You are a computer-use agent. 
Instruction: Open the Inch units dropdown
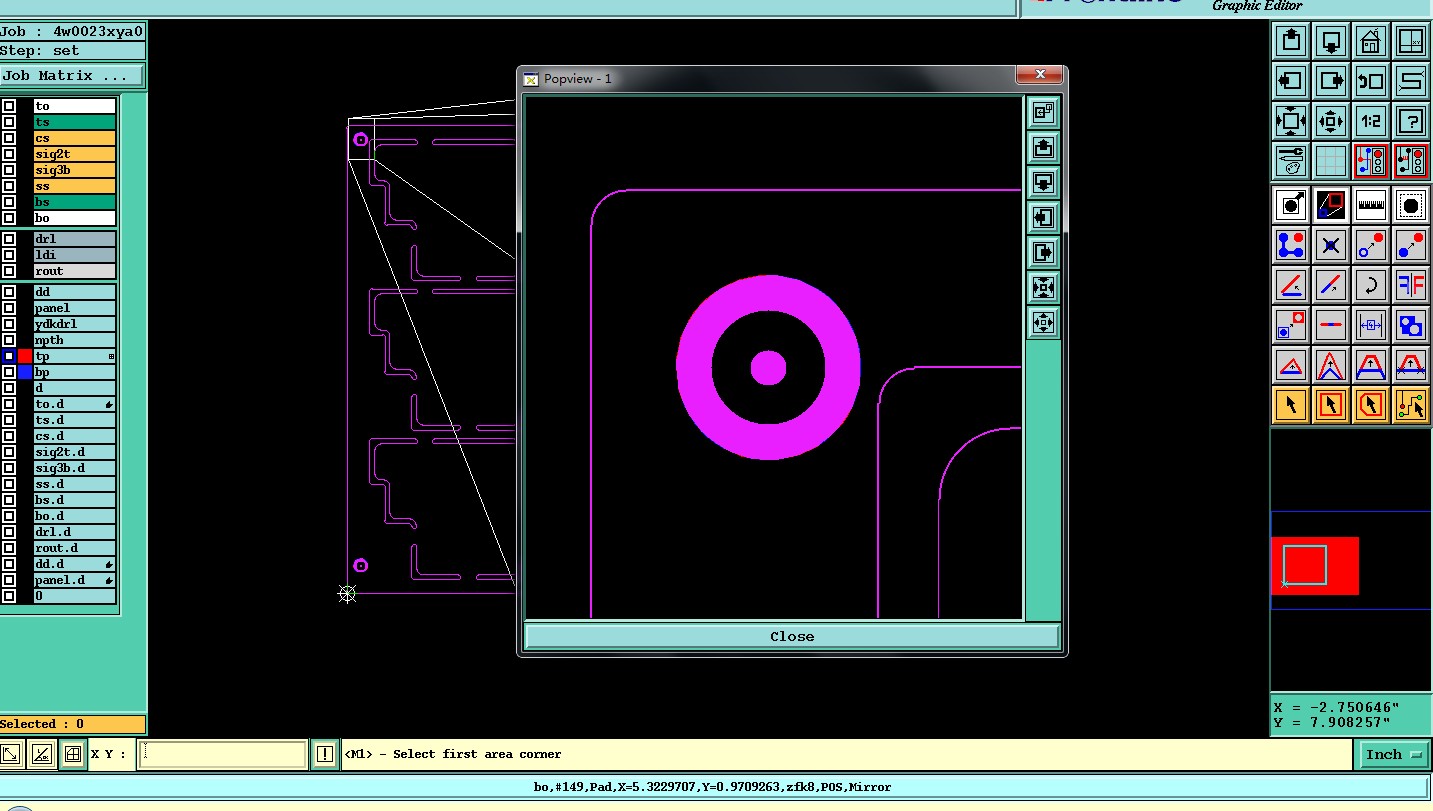click(1394, 754)
